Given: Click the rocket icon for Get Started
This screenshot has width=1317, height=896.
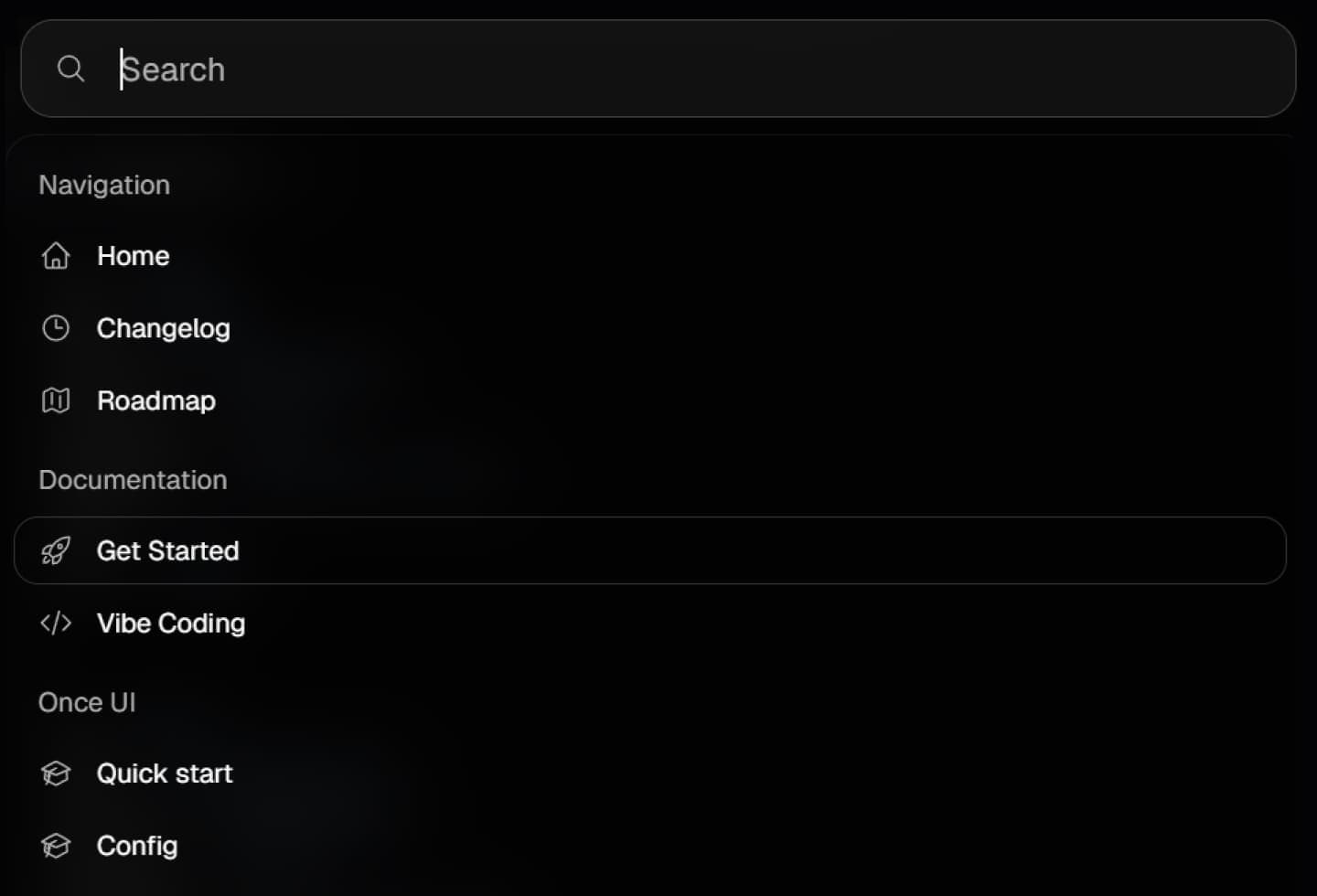Looking at the screenshot, I should 56,550.
